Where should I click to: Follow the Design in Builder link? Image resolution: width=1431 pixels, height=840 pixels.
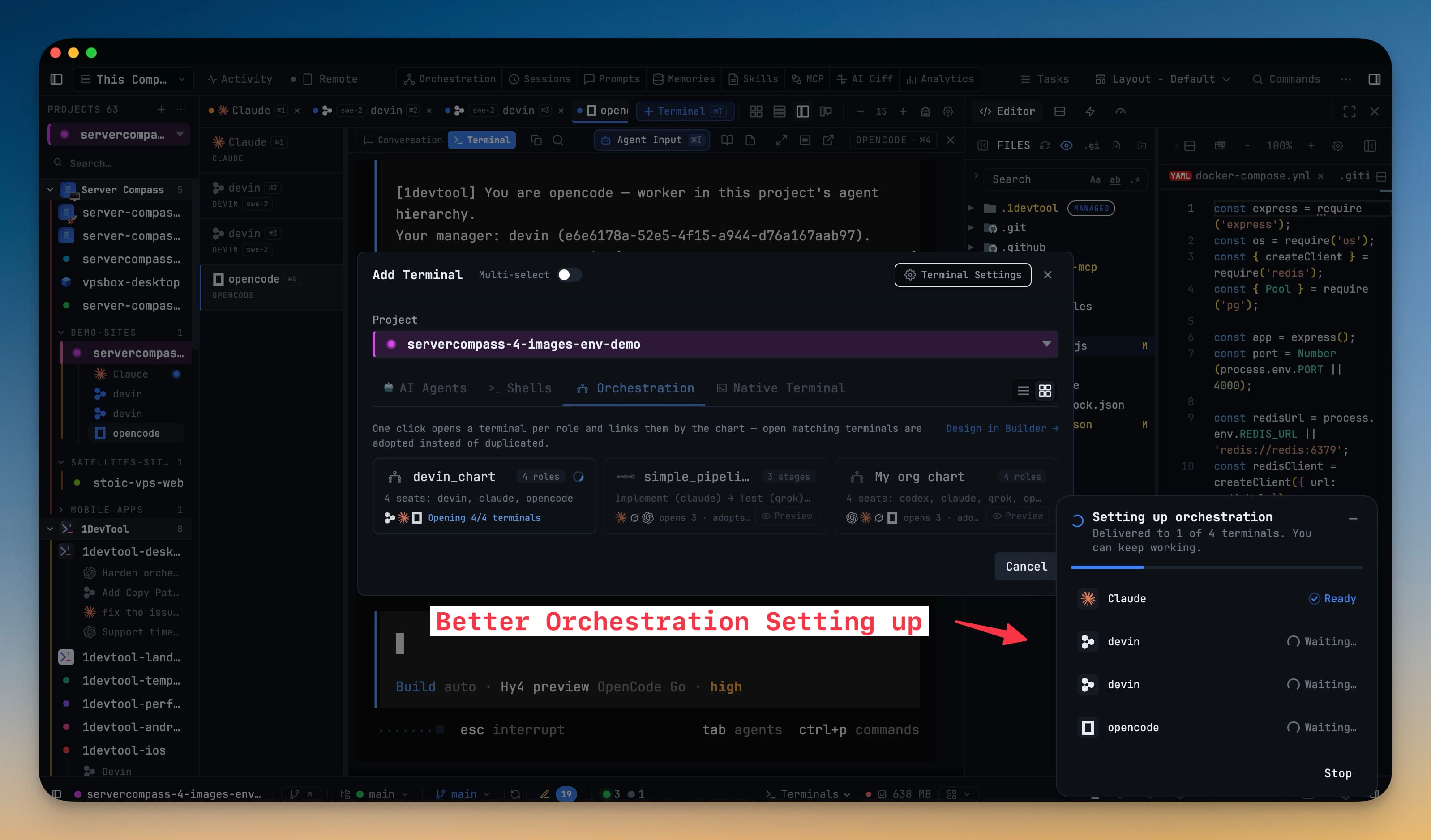coord(1002,429)
